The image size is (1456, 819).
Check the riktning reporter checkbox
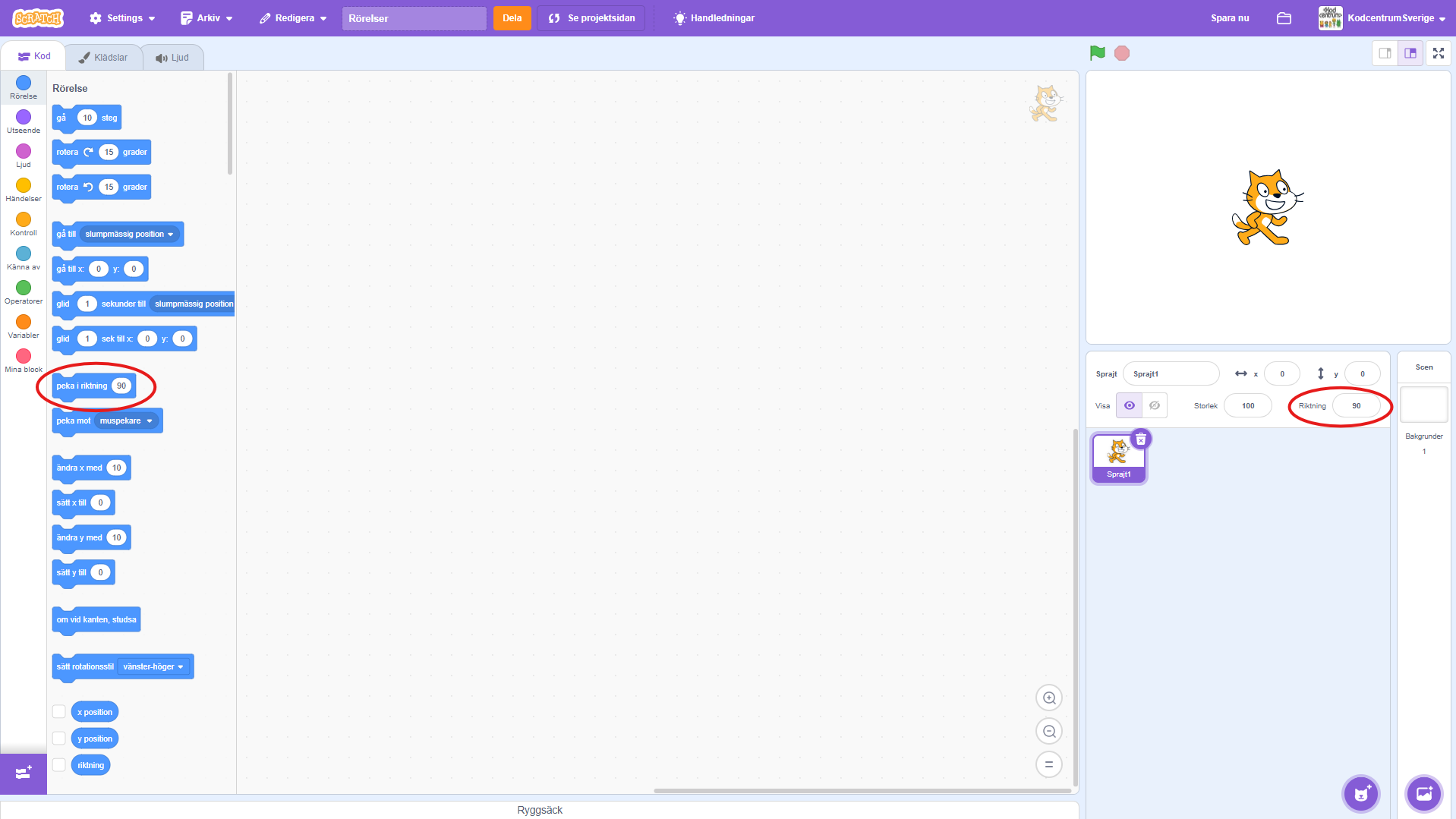click(58, 765)
